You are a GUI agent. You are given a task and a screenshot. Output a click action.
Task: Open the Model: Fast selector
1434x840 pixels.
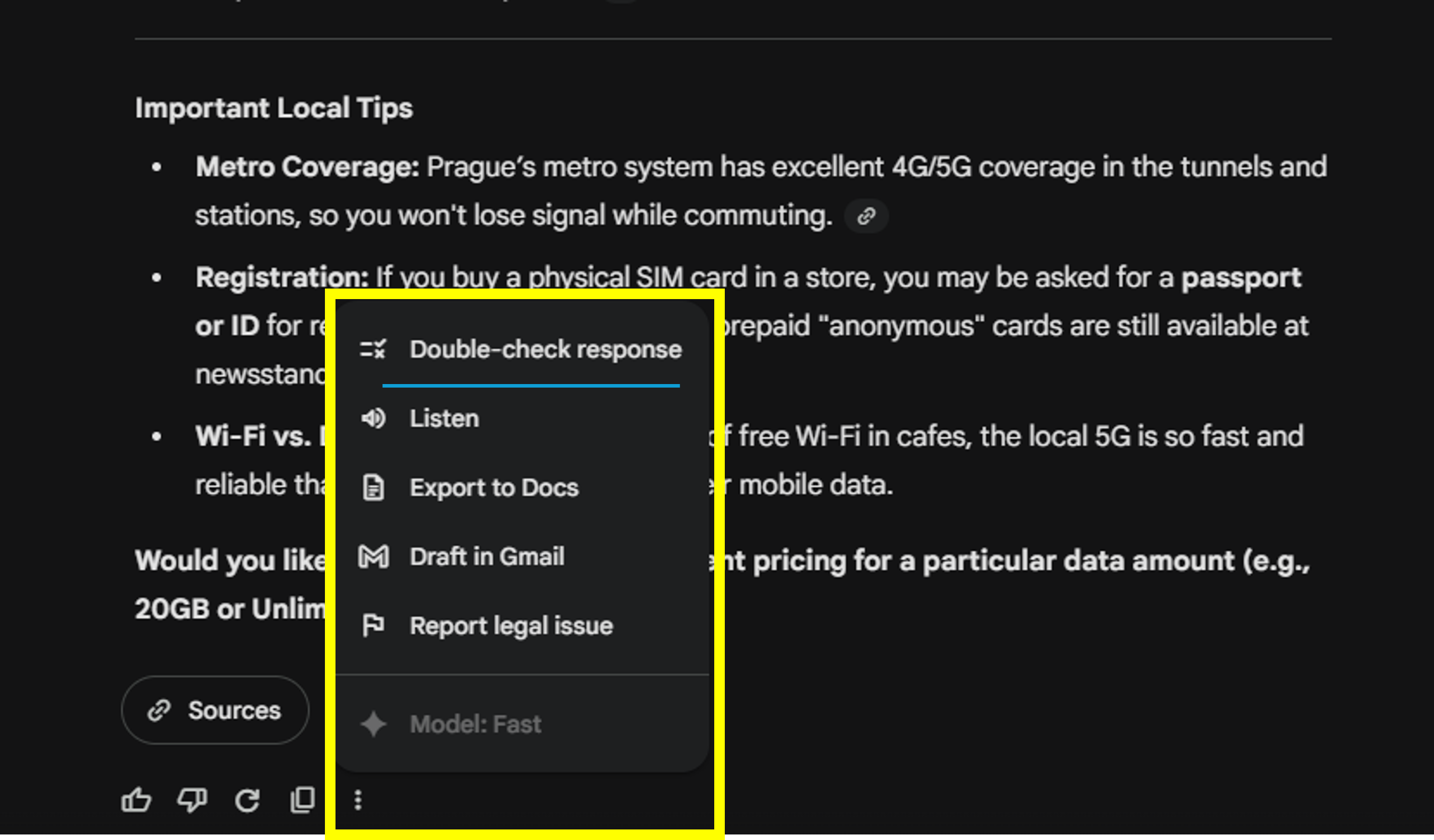[476, 724]
